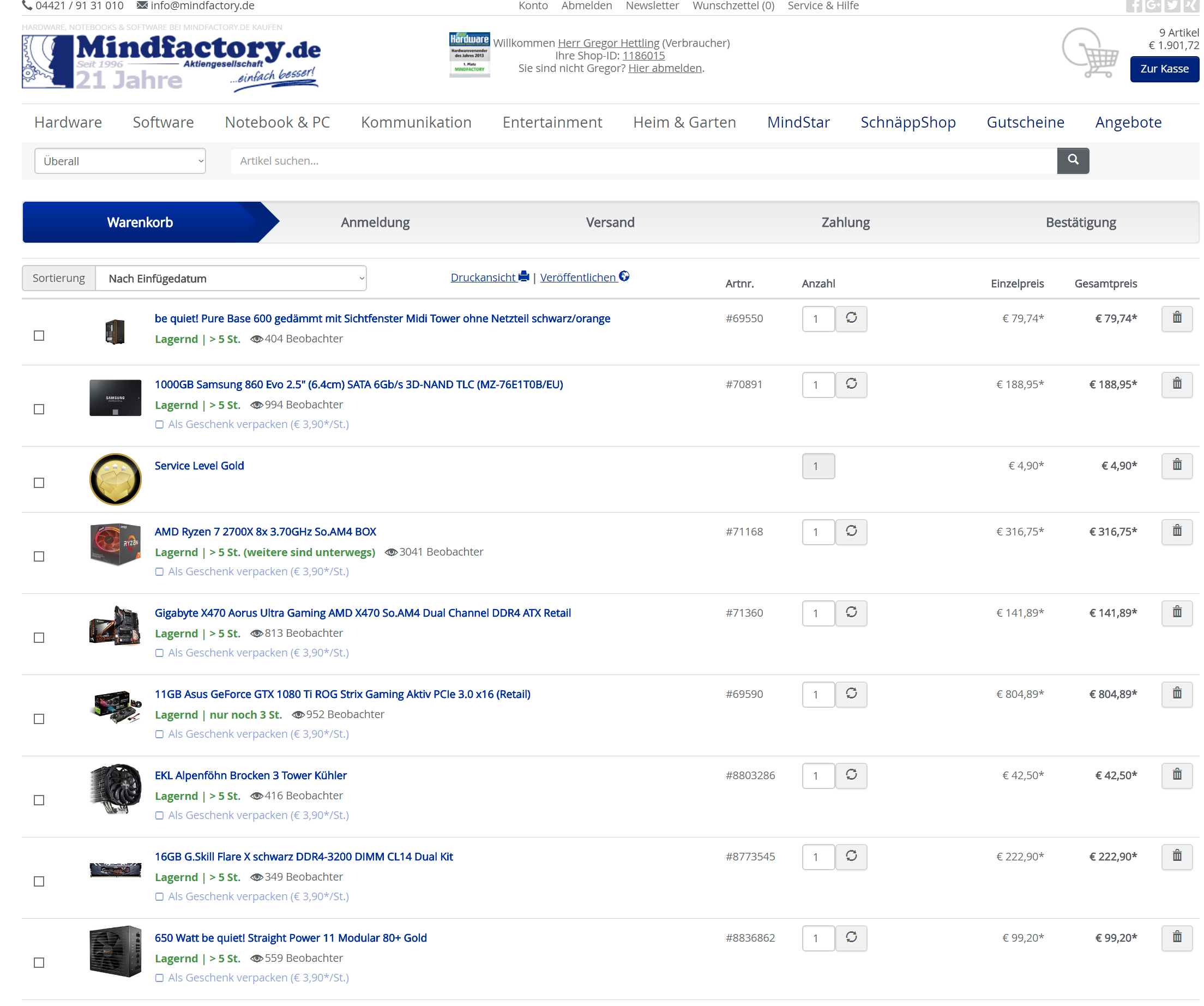Screen dimensions: 1204x1006
Task: Open the Samsung 860 Evo product thumbnail
Action: coord(115,397)
